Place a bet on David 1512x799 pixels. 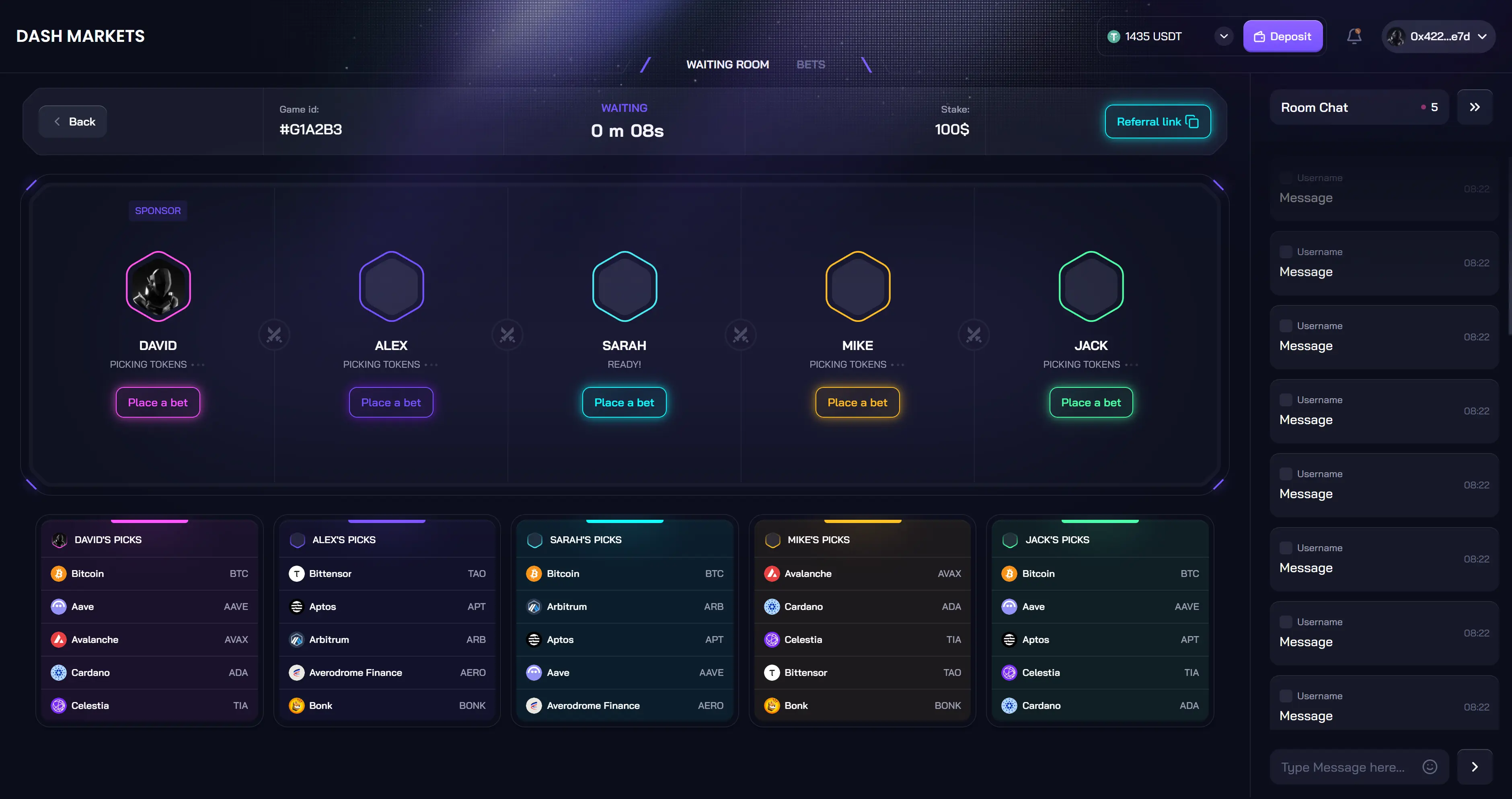(158, 402)
